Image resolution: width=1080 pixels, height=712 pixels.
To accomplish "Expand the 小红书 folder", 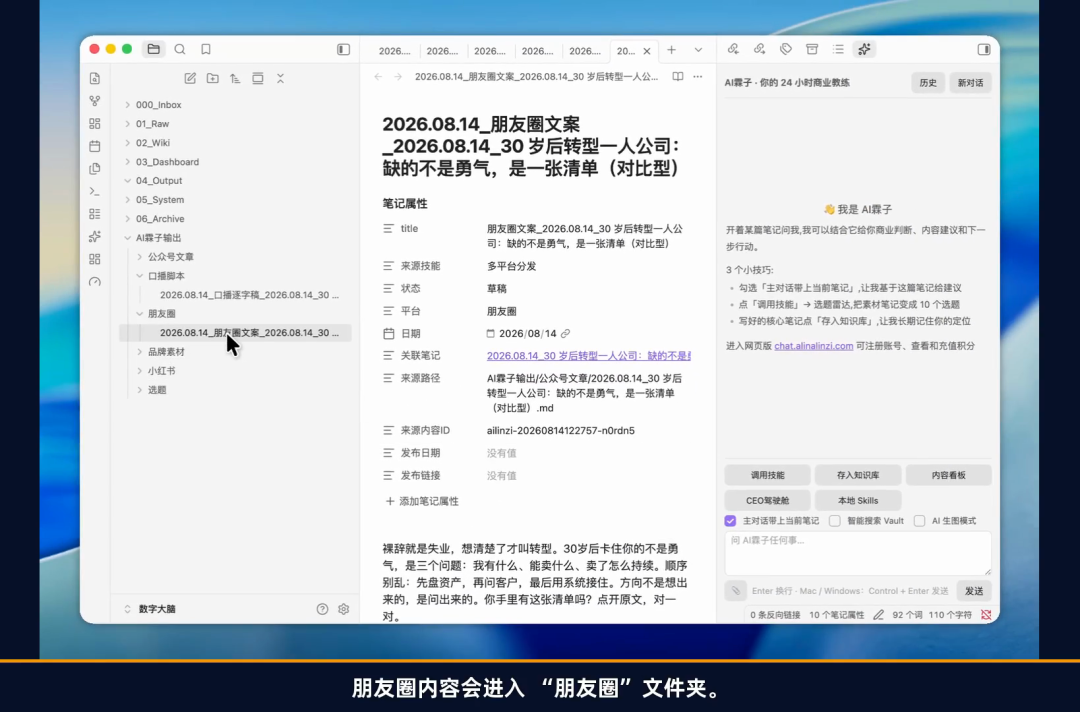I will point(162,370).
